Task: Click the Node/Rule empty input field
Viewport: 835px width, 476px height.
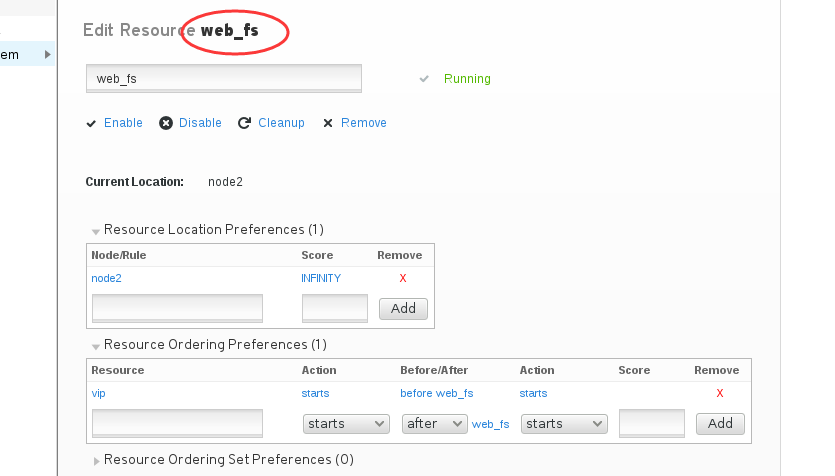Action: 177,308
